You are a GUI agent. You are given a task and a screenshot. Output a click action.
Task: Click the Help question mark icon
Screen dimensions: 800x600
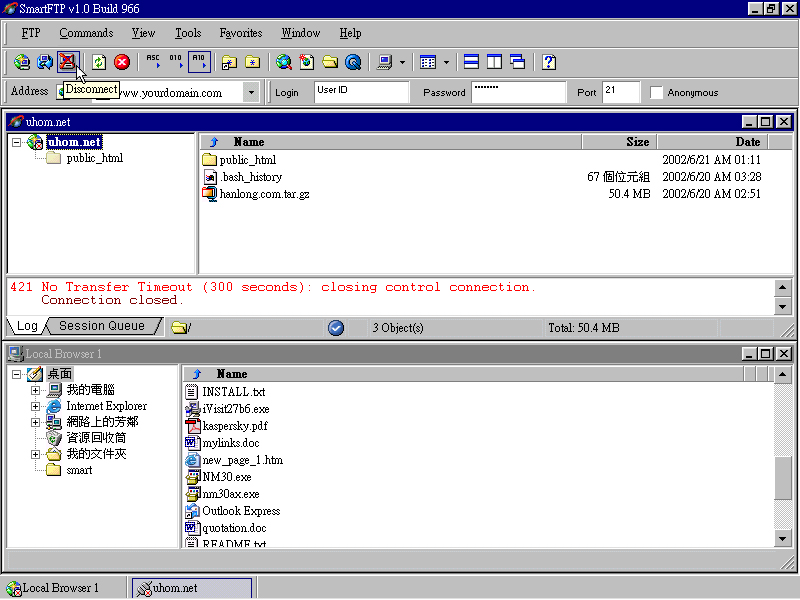[x=549, y=62]
